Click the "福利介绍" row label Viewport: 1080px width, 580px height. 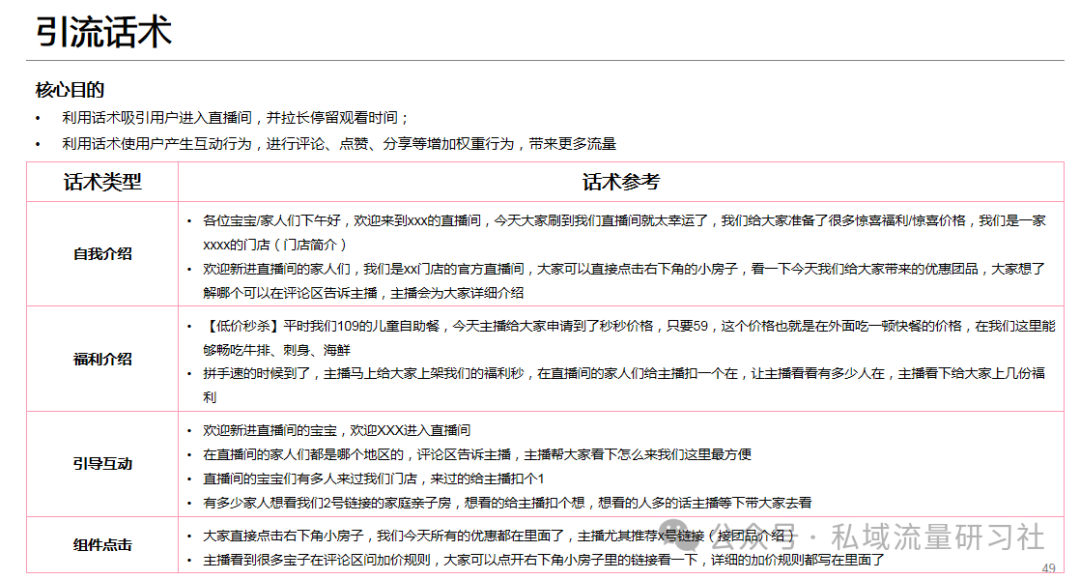pos(103,359)
